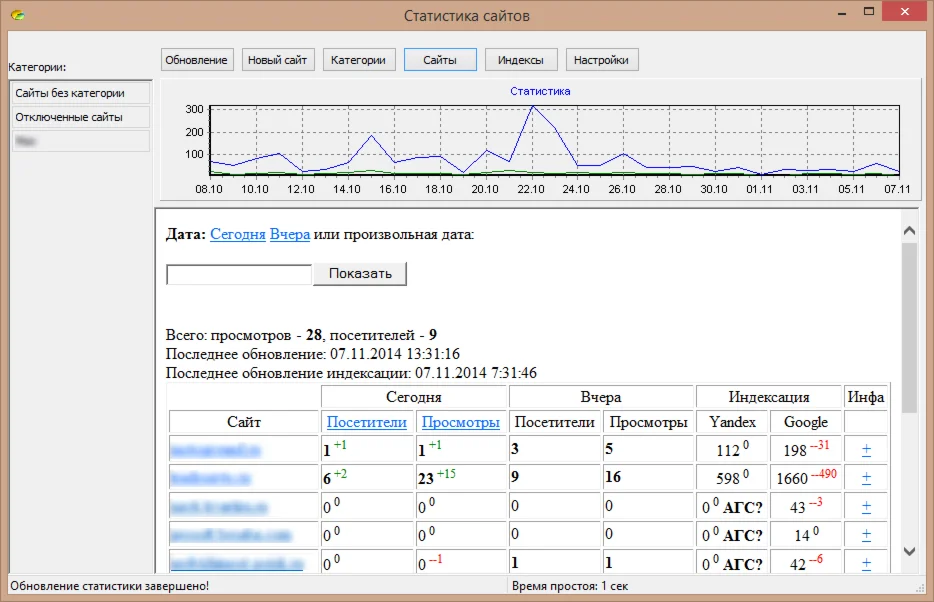This screenshot has height=602, width=934.
Task: Click the app icon in title bar
Action: coord(17,15)
